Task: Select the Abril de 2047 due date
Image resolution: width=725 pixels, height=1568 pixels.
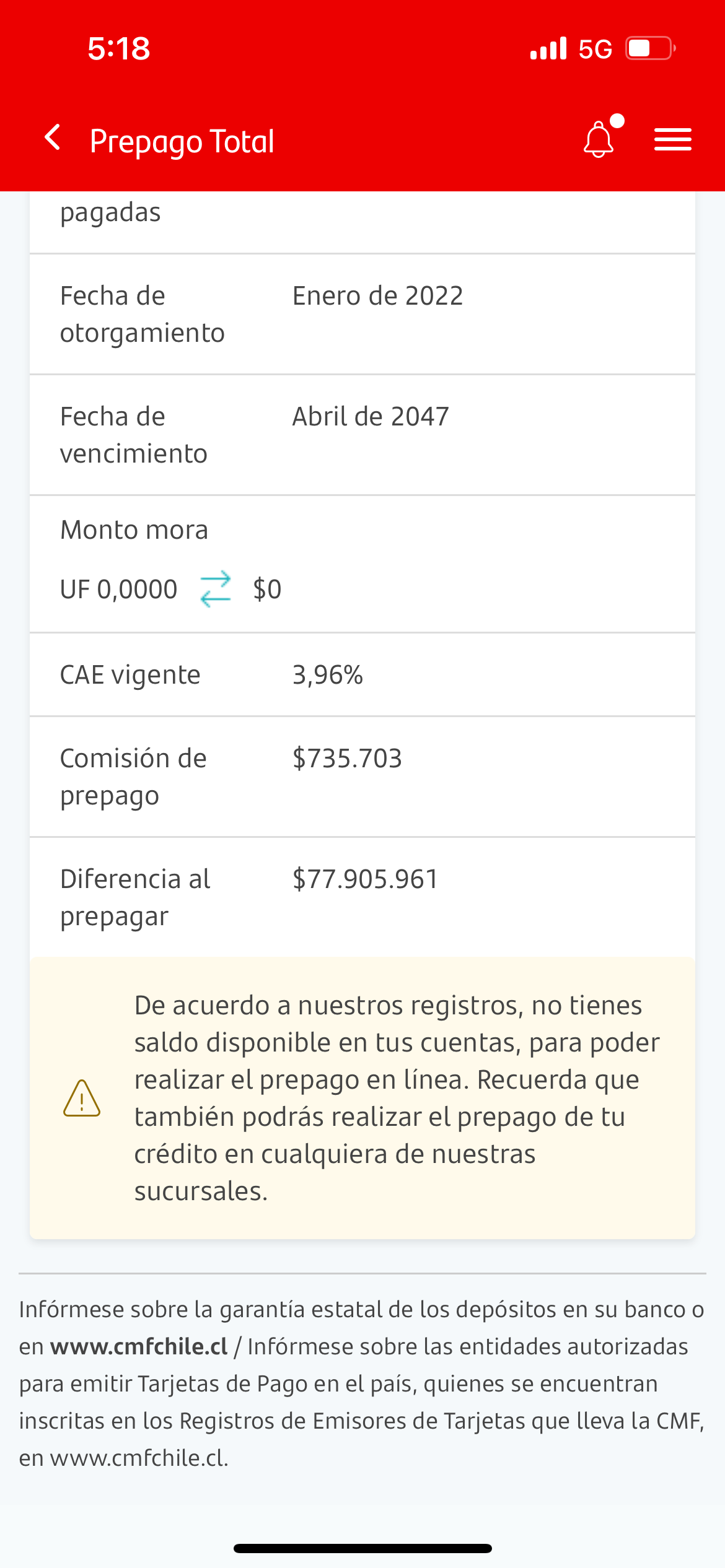Action: (x=371, y=417)
